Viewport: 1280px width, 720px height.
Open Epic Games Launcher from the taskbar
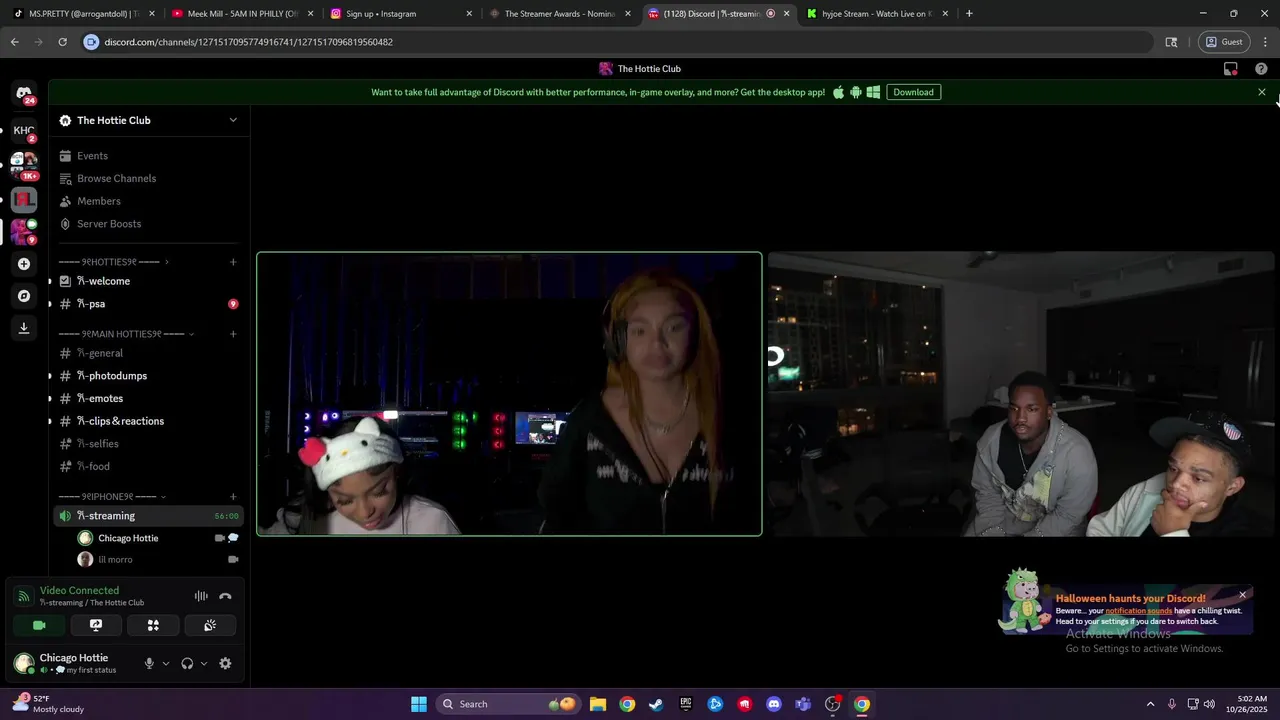[x=685, y=704]
